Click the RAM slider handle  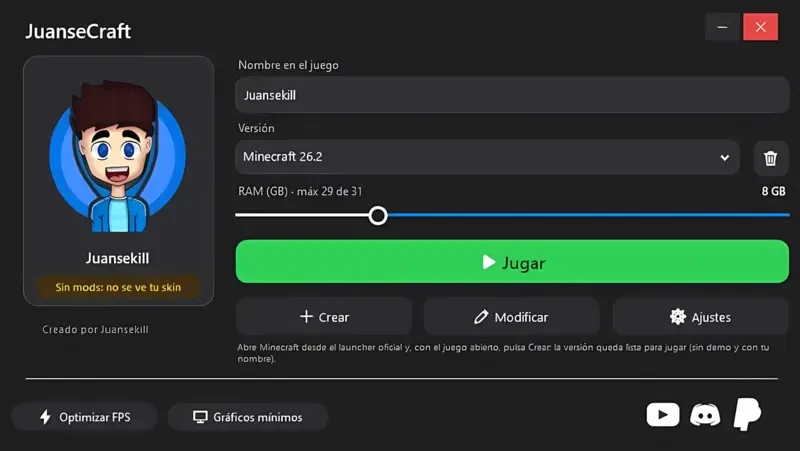point(378,215)
